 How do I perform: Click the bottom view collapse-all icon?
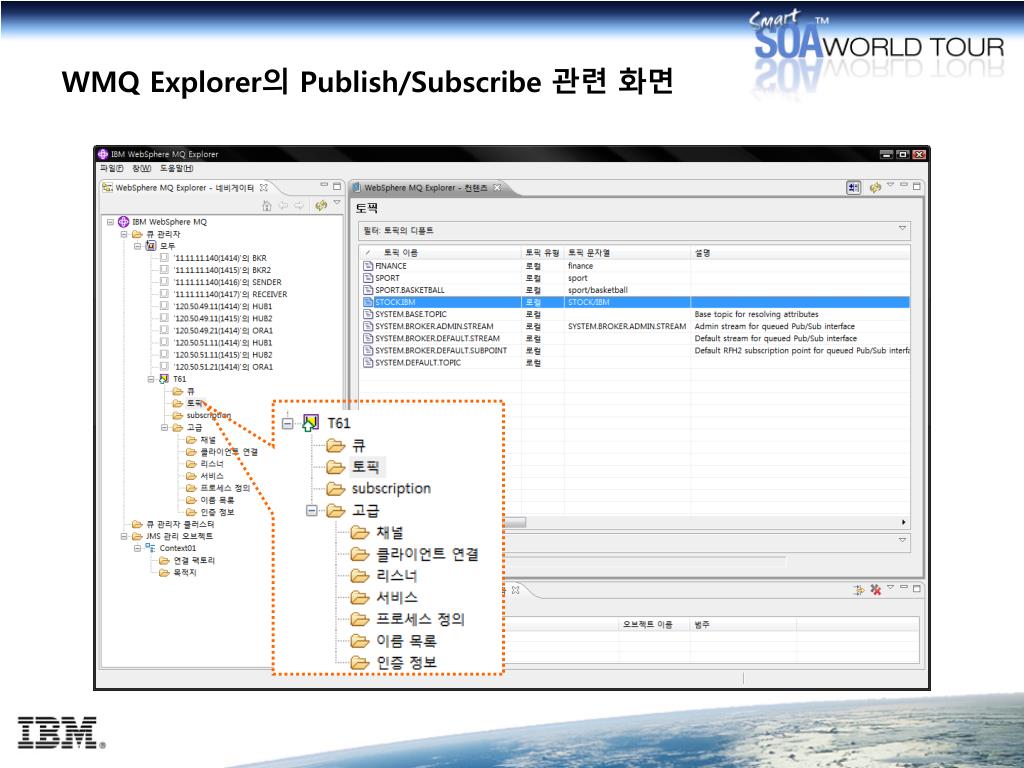859,590
